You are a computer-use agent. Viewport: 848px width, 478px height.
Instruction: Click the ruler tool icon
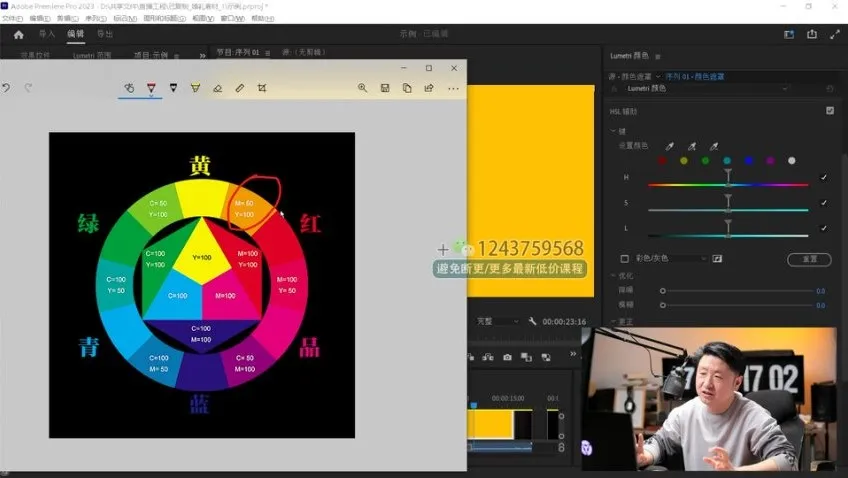[240, 88]
